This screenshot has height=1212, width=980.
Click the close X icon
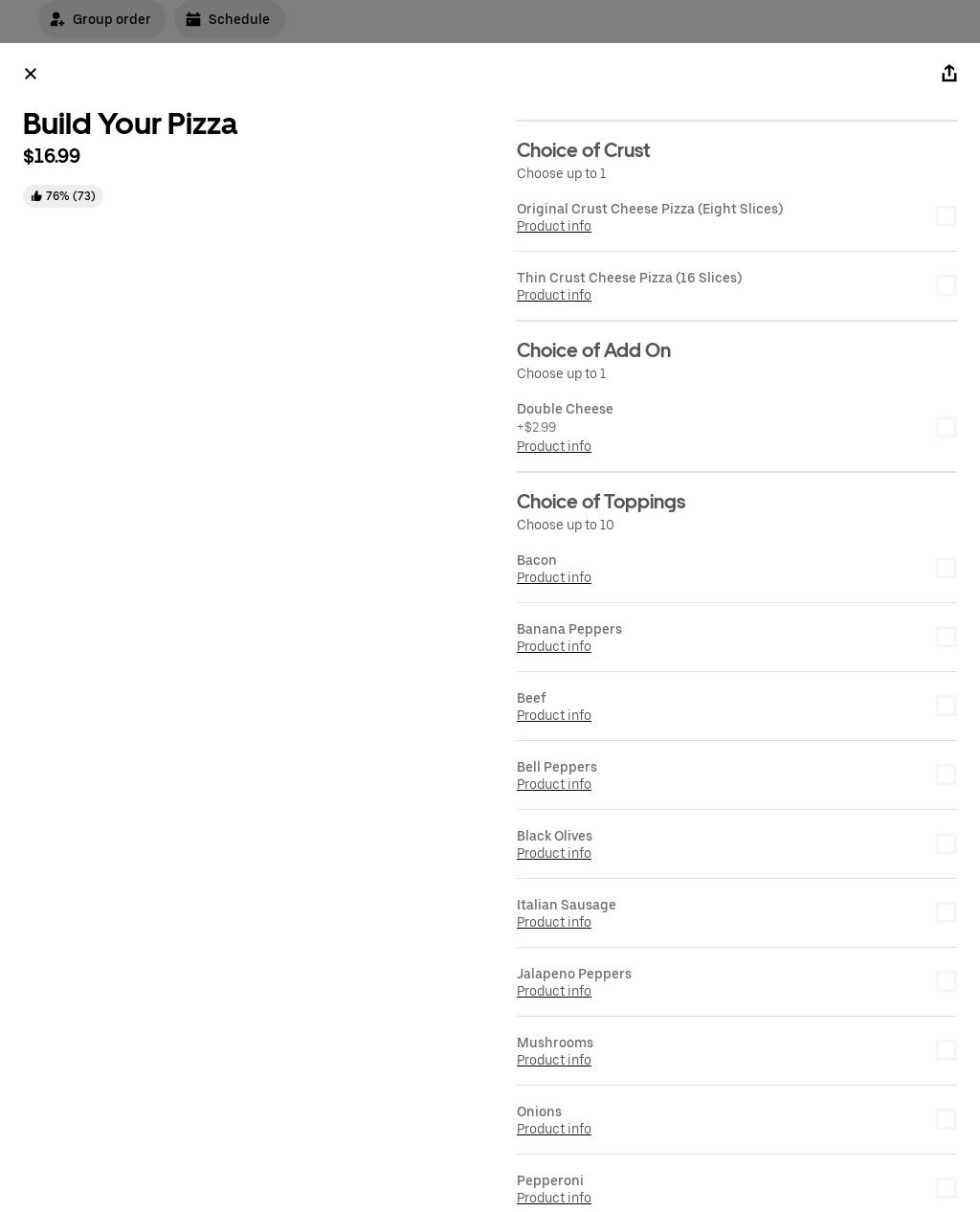(31, 74)
